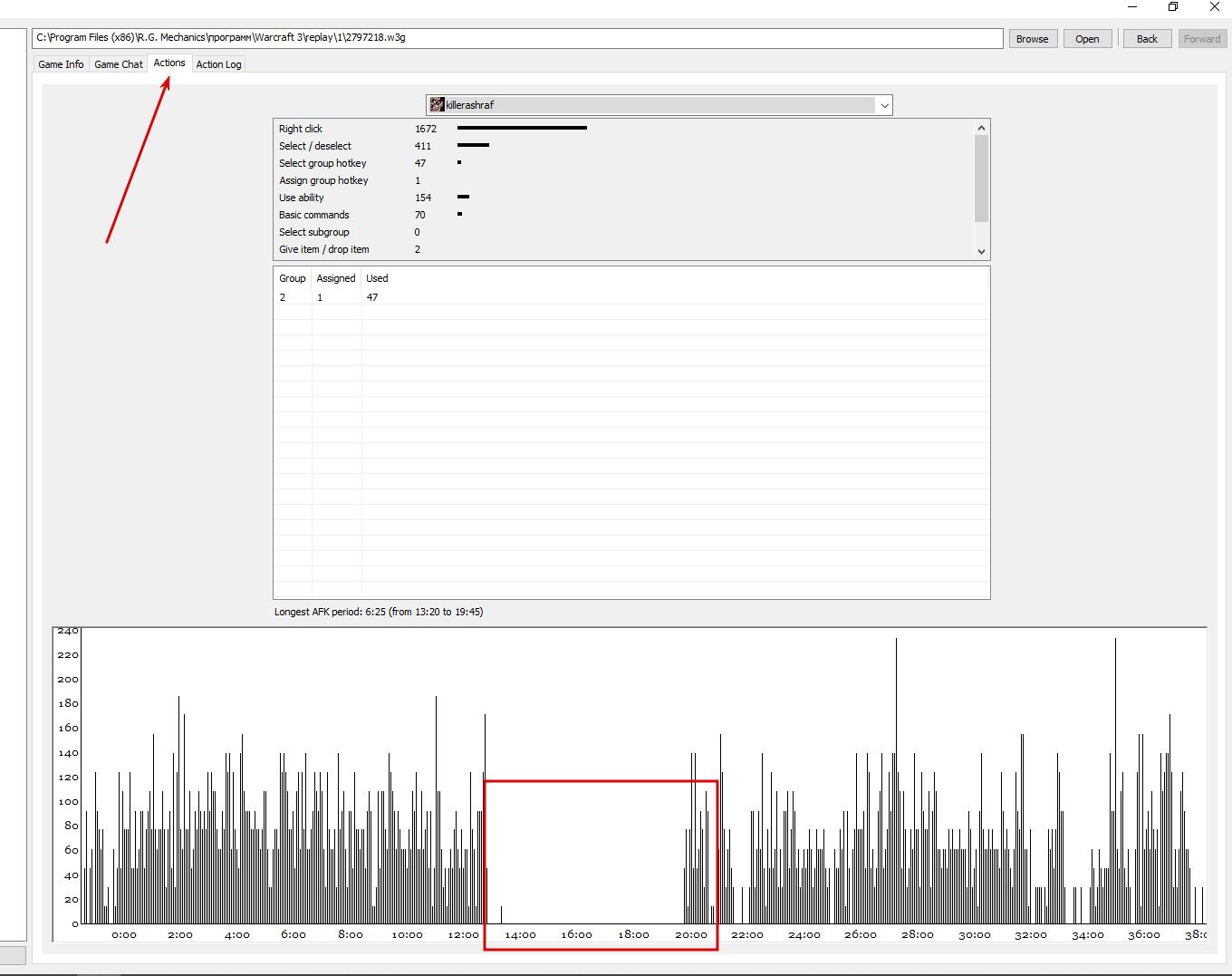The height and width of the screenshot is (976, 1232).
Task: Focus the replay file path field
Action: pos(517,38)
